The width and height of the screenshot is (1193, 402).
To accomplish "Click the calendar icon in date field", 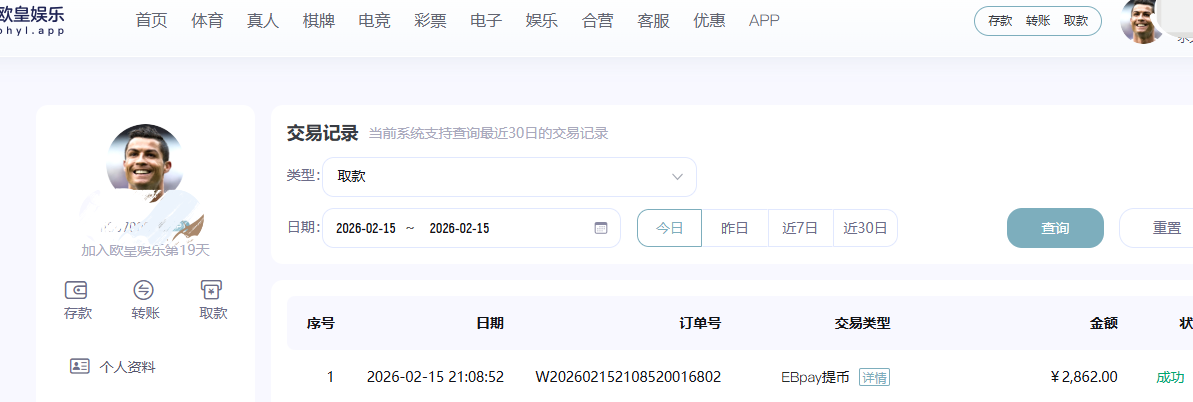I will tap(601, 228).
